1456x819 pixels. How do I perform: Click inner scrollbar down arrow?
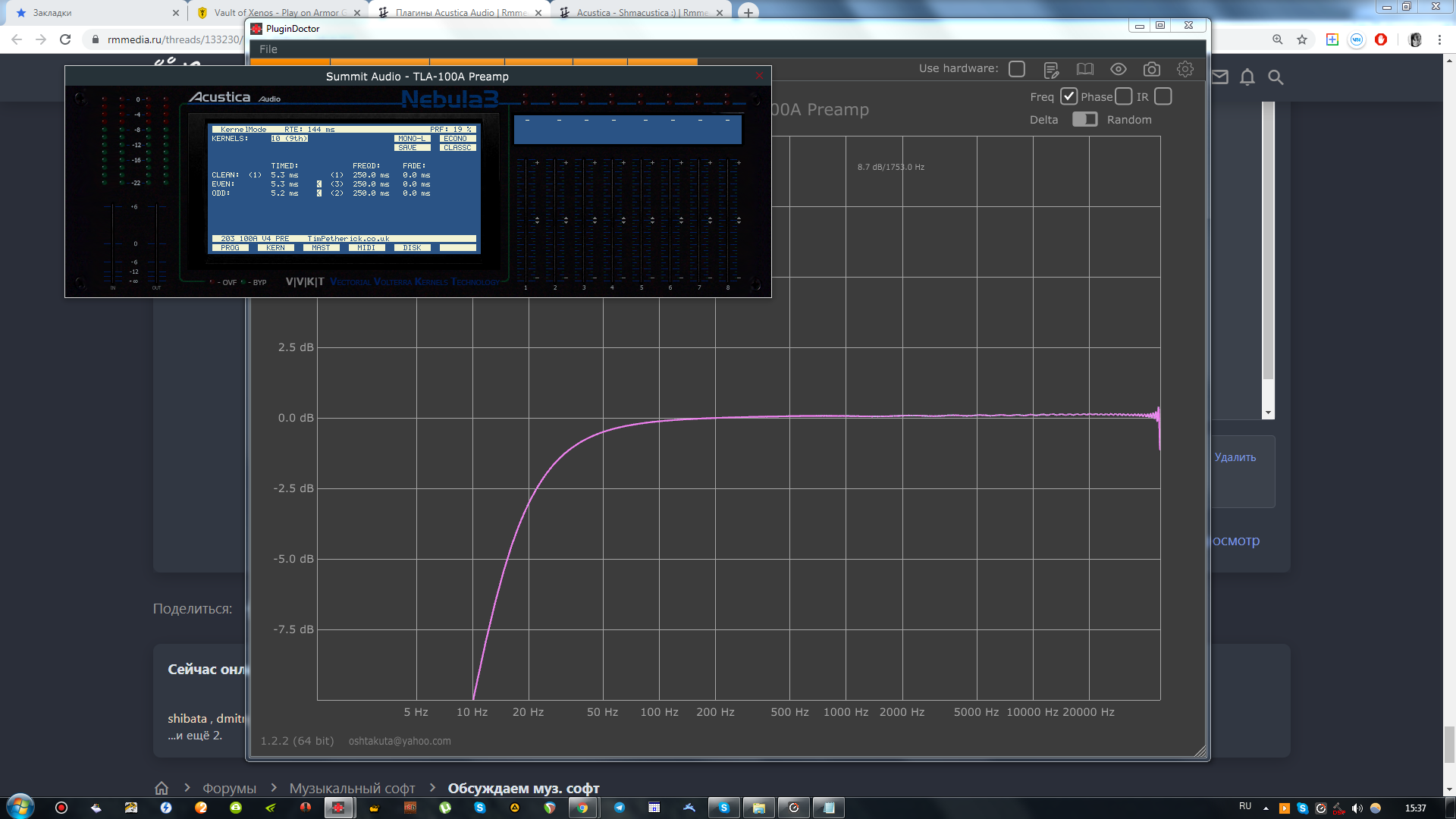[x=1268, y=413]
